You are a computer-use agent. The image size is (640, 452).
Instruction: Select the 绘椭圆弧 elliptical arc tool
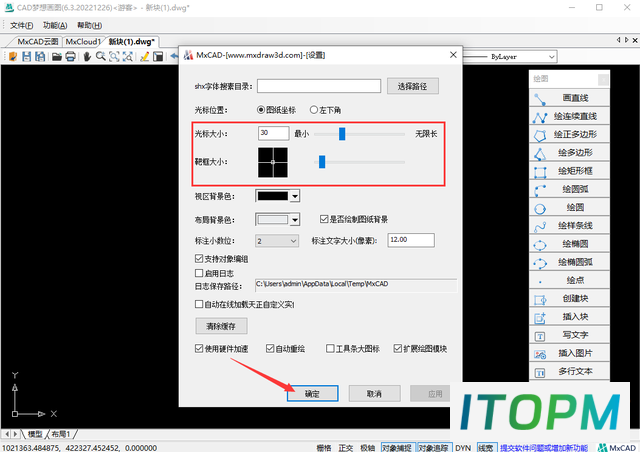[x=569, y=262]
